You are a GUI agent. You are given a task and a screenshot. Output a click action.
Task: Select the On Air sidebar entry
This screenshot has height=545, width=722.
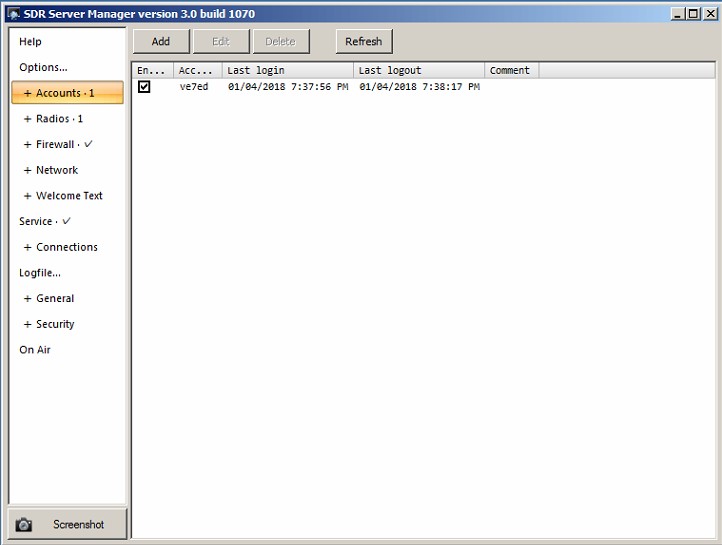pyautogui.click(x=35, y=350)
